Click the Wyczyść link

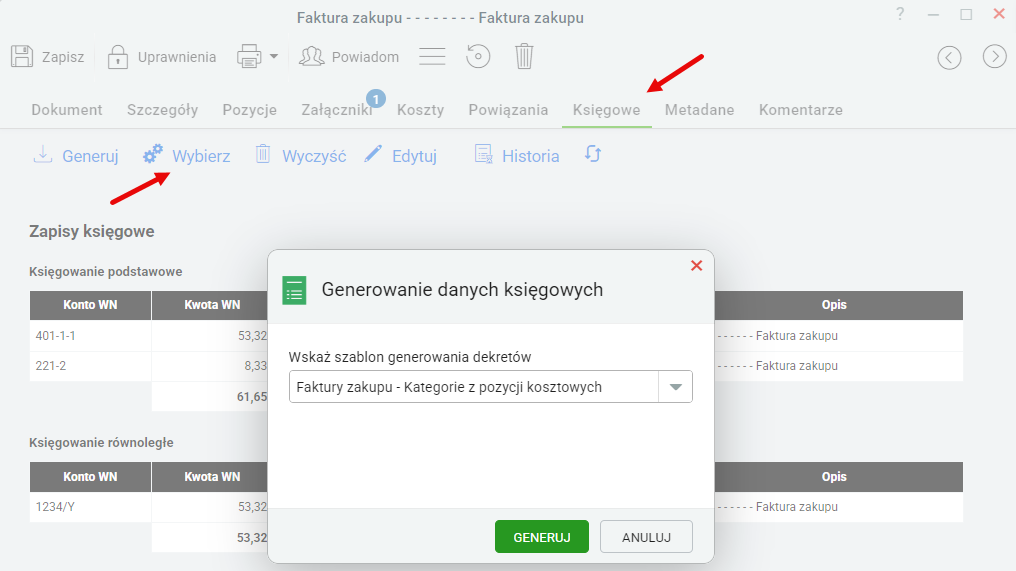pos(314,156)
